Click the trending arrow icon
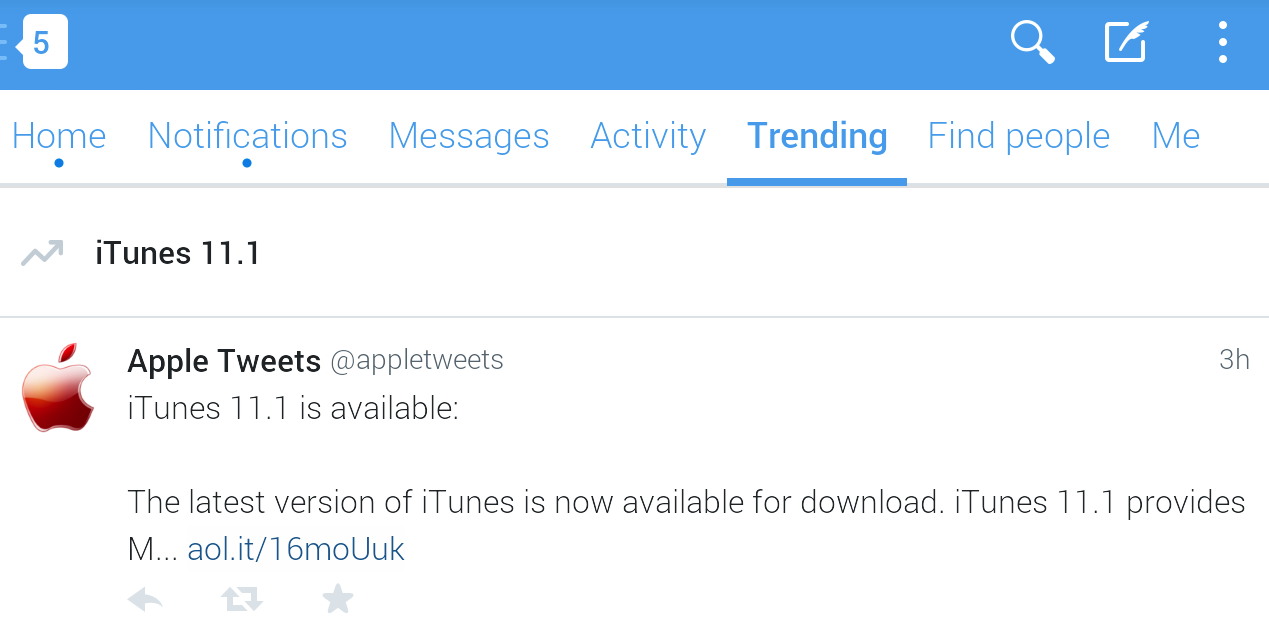Image resolution: width=1269 pixels, height=636 pixels. pyautogui.click(x=42, y=253)
